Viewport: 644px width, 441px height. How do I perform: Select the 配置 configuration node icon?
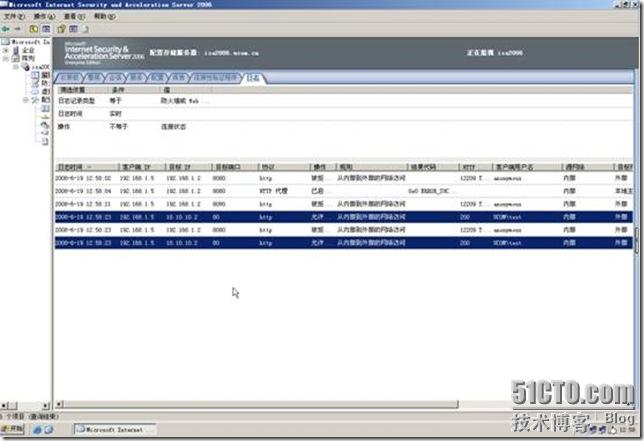click(x=36, y=100)
